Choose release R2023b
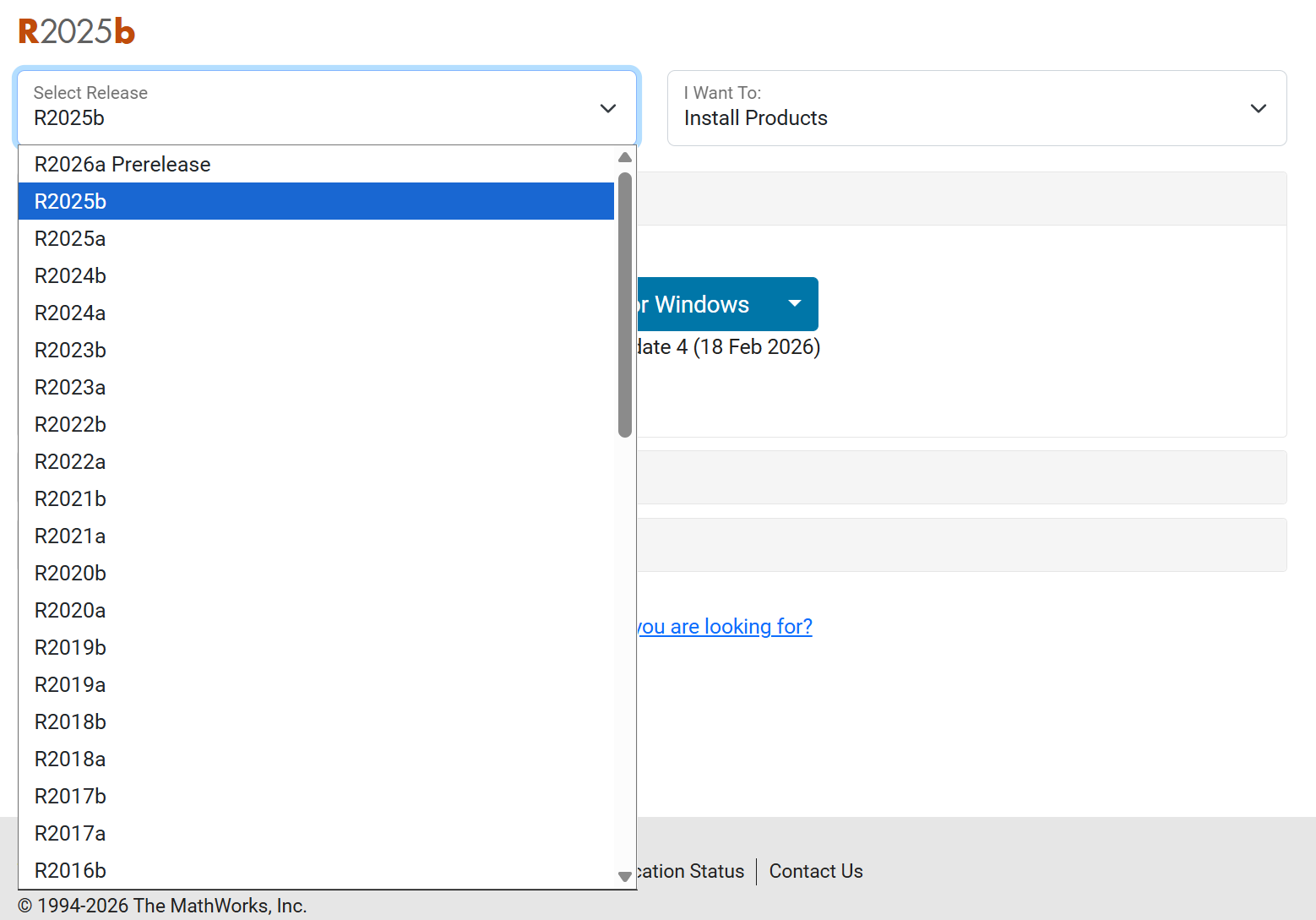 (317, 350)
